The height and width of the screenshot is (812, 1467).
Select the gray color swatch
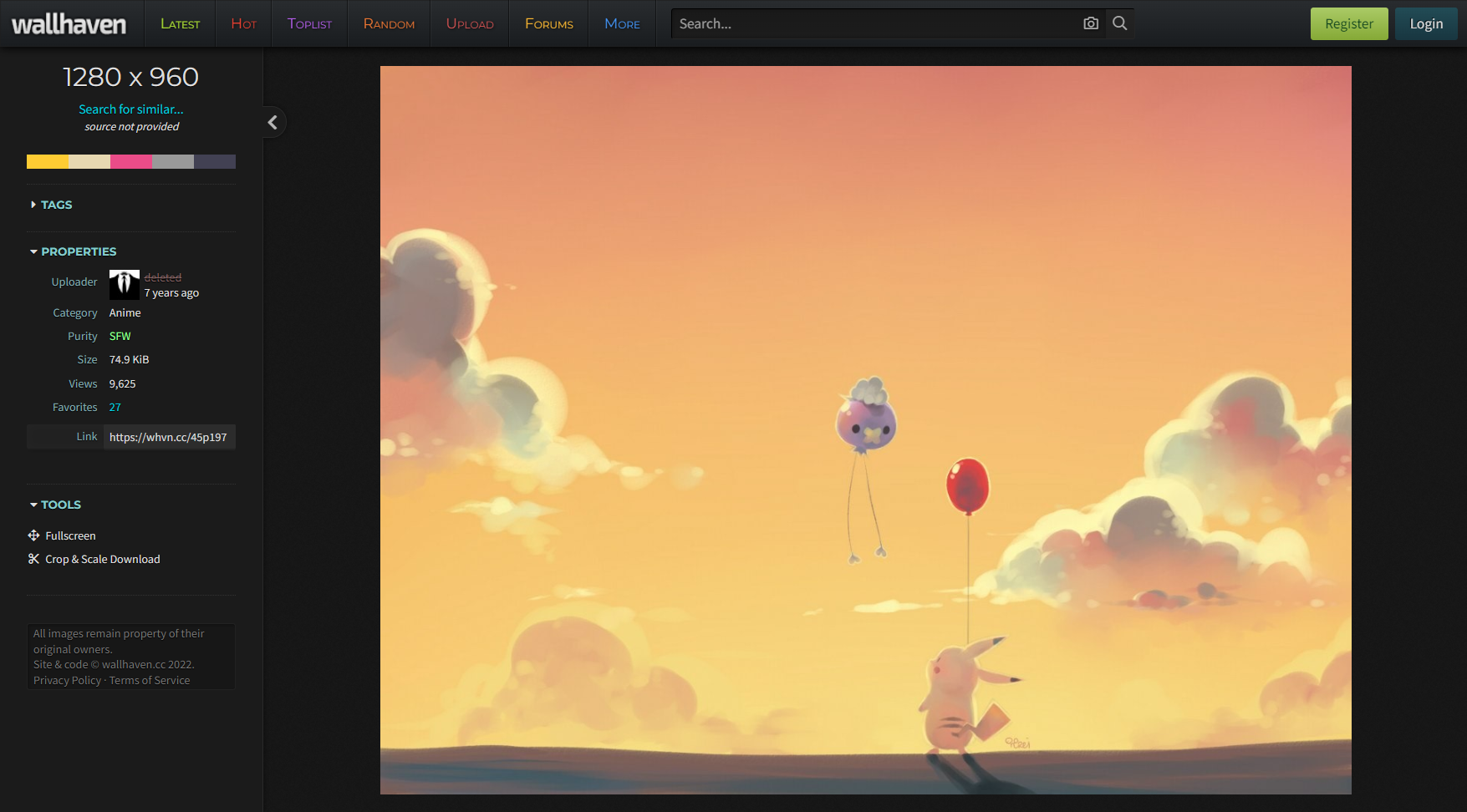click(173, 161)
